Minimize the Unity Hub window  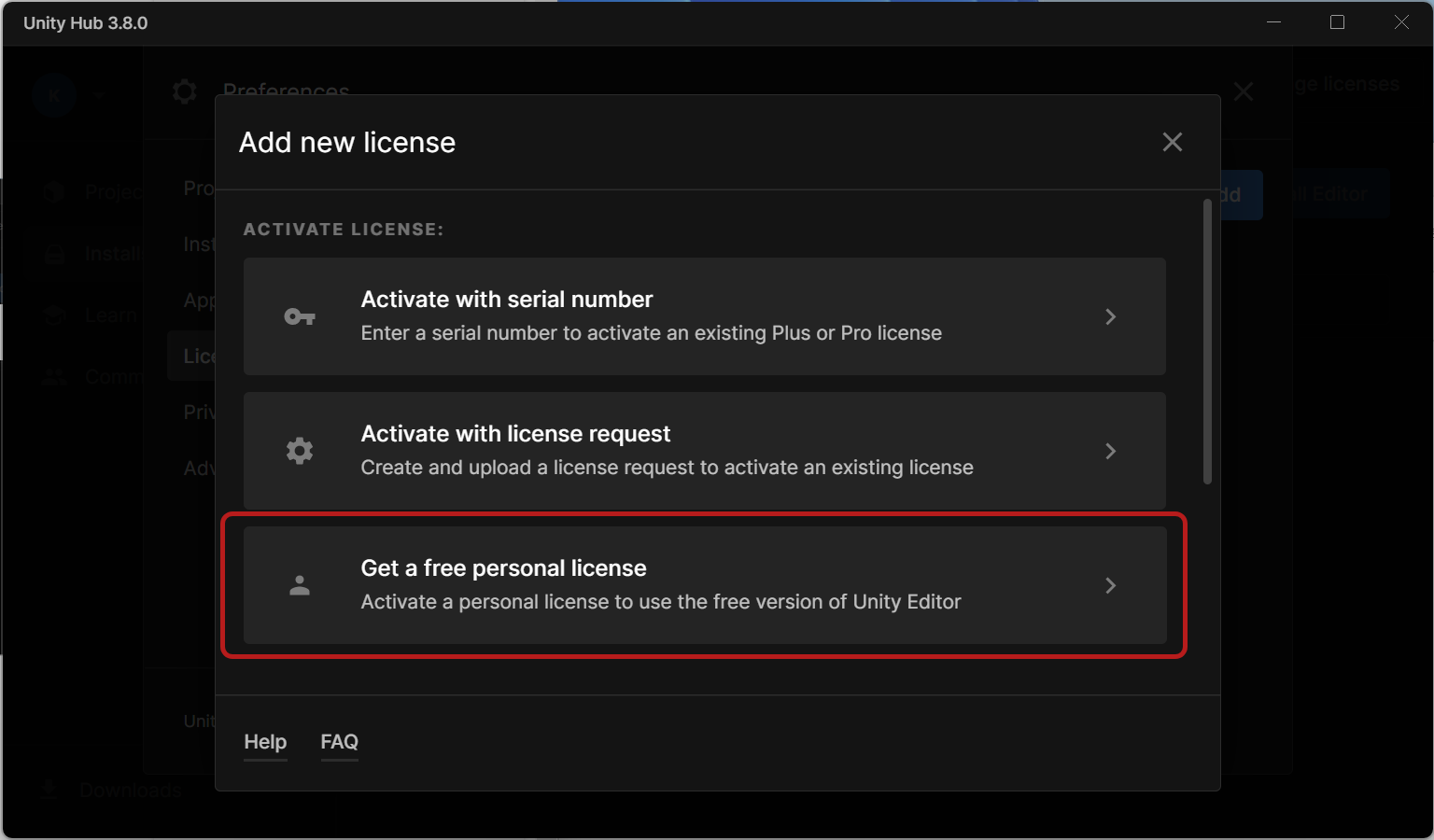(1273, 22)
